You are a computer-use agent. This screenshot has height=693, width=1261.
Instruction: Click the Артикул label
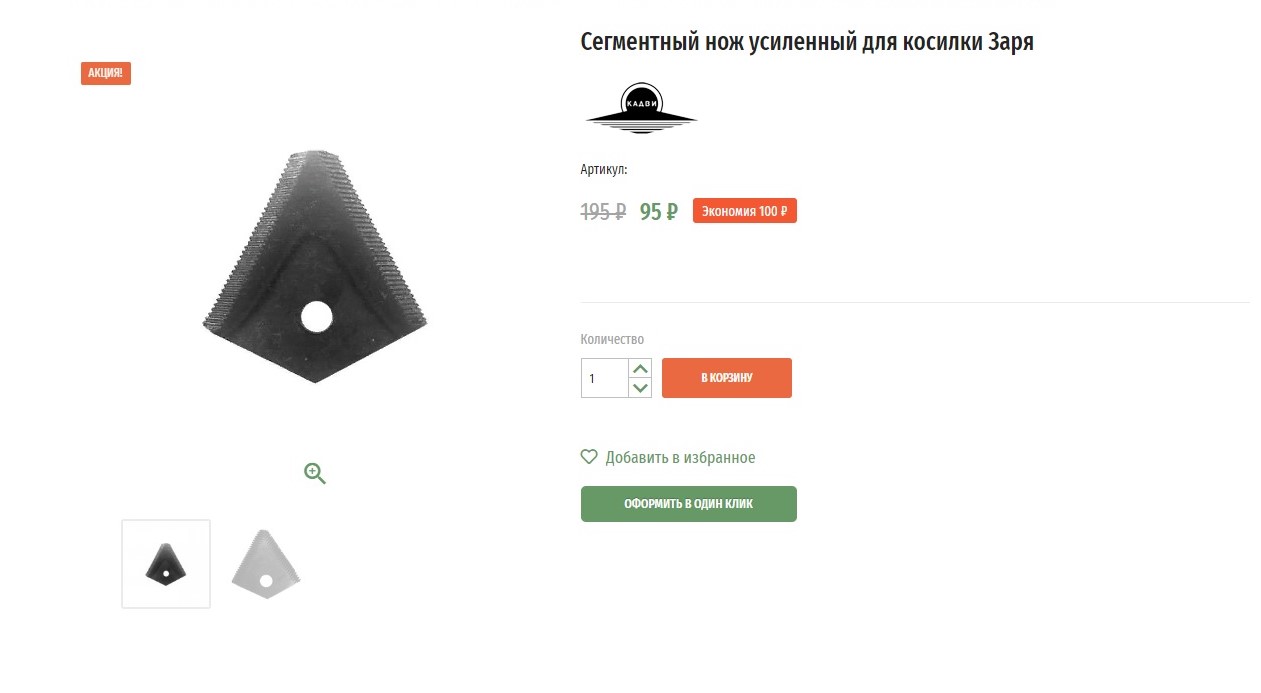(604, 170)
